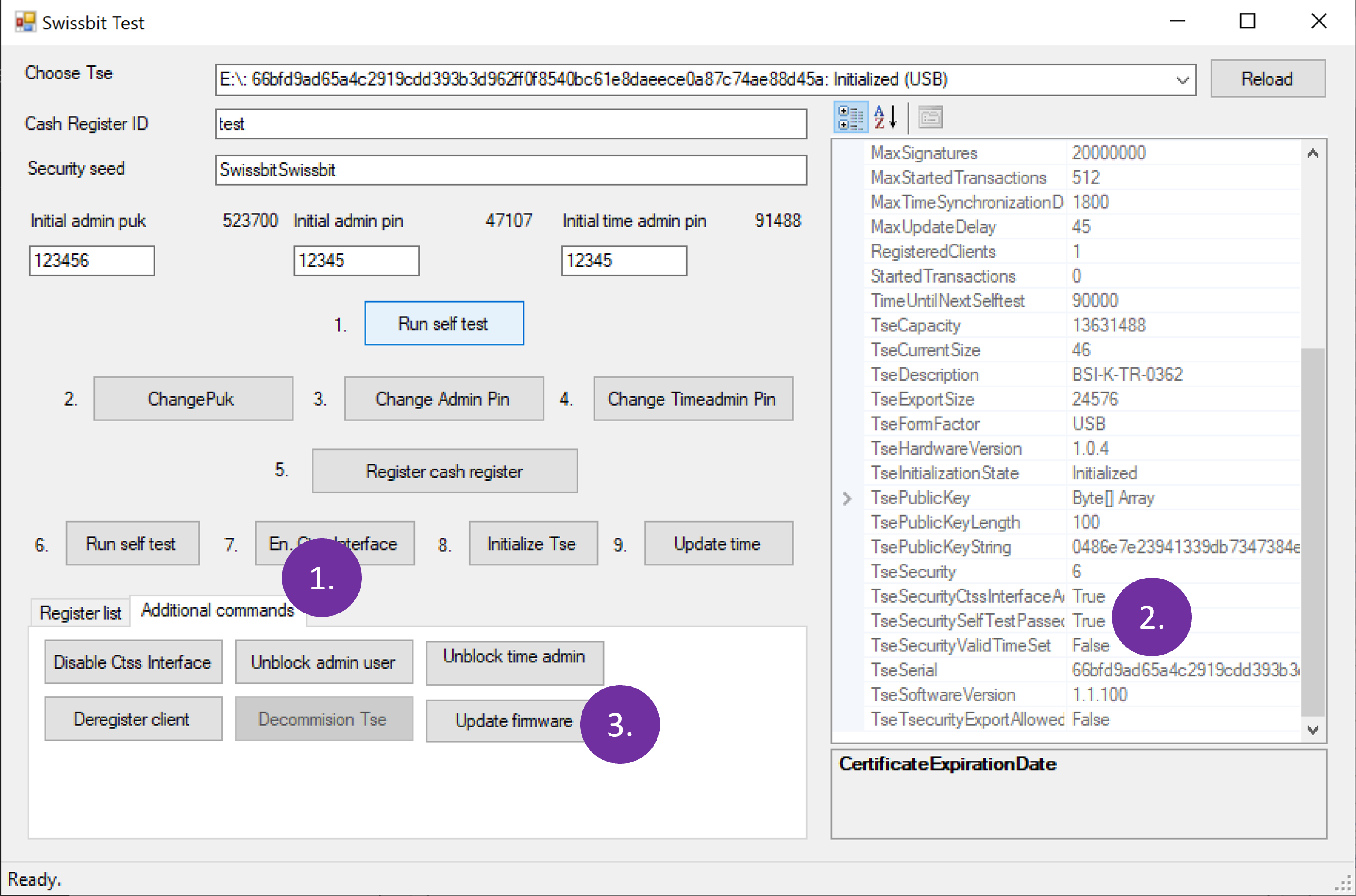Select the TseFormFactor property row
This screenshot has width=1356, height=896.
point(1083,424)
